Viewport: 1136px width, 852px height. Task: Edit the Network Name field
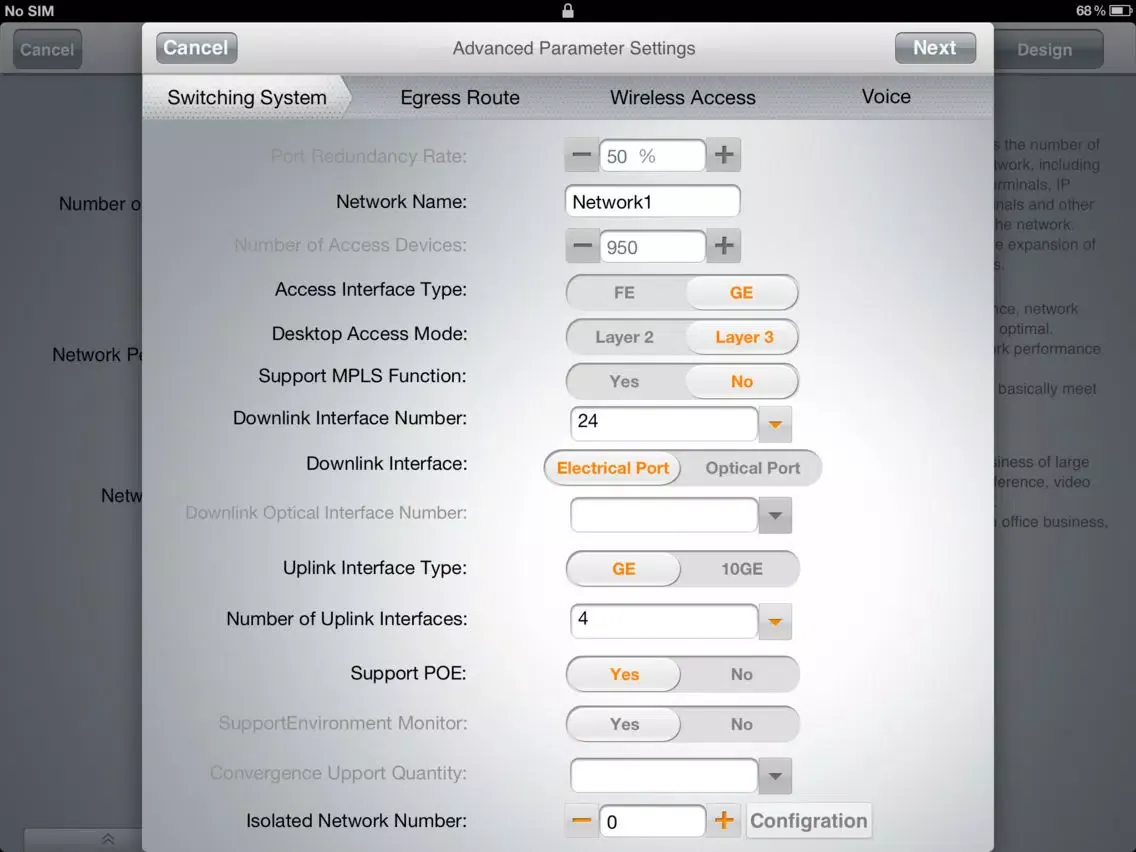click(x=652, y=201)
